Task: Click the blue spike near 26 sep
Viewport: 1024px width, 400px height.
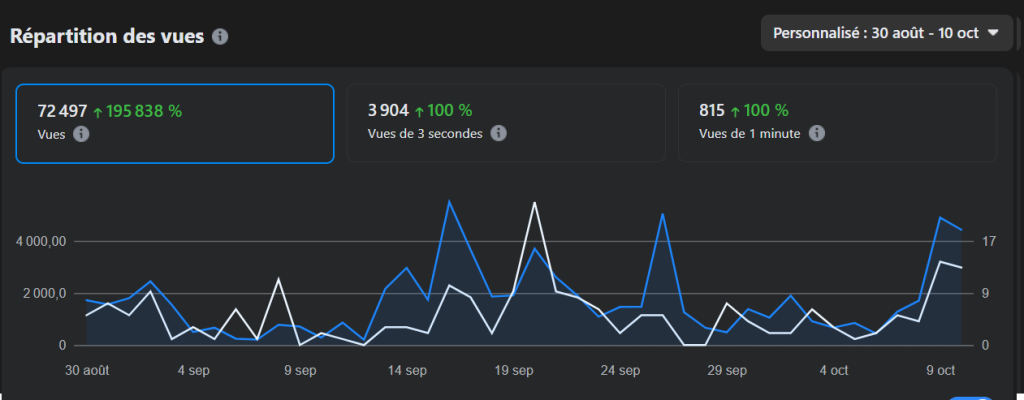Action: pos(662,213)
